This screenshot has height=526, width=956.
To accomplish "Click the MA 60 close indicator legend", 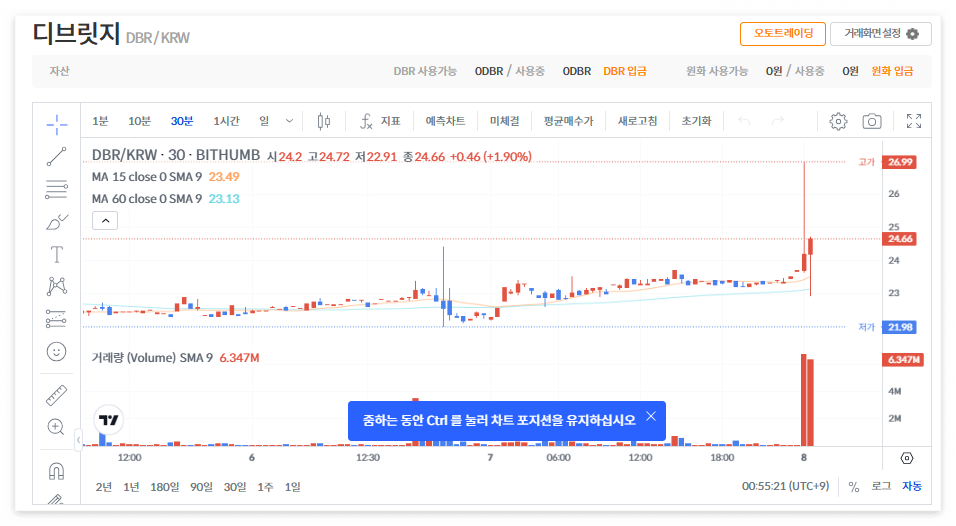I will pyautogui.click(x=146, y=199).
